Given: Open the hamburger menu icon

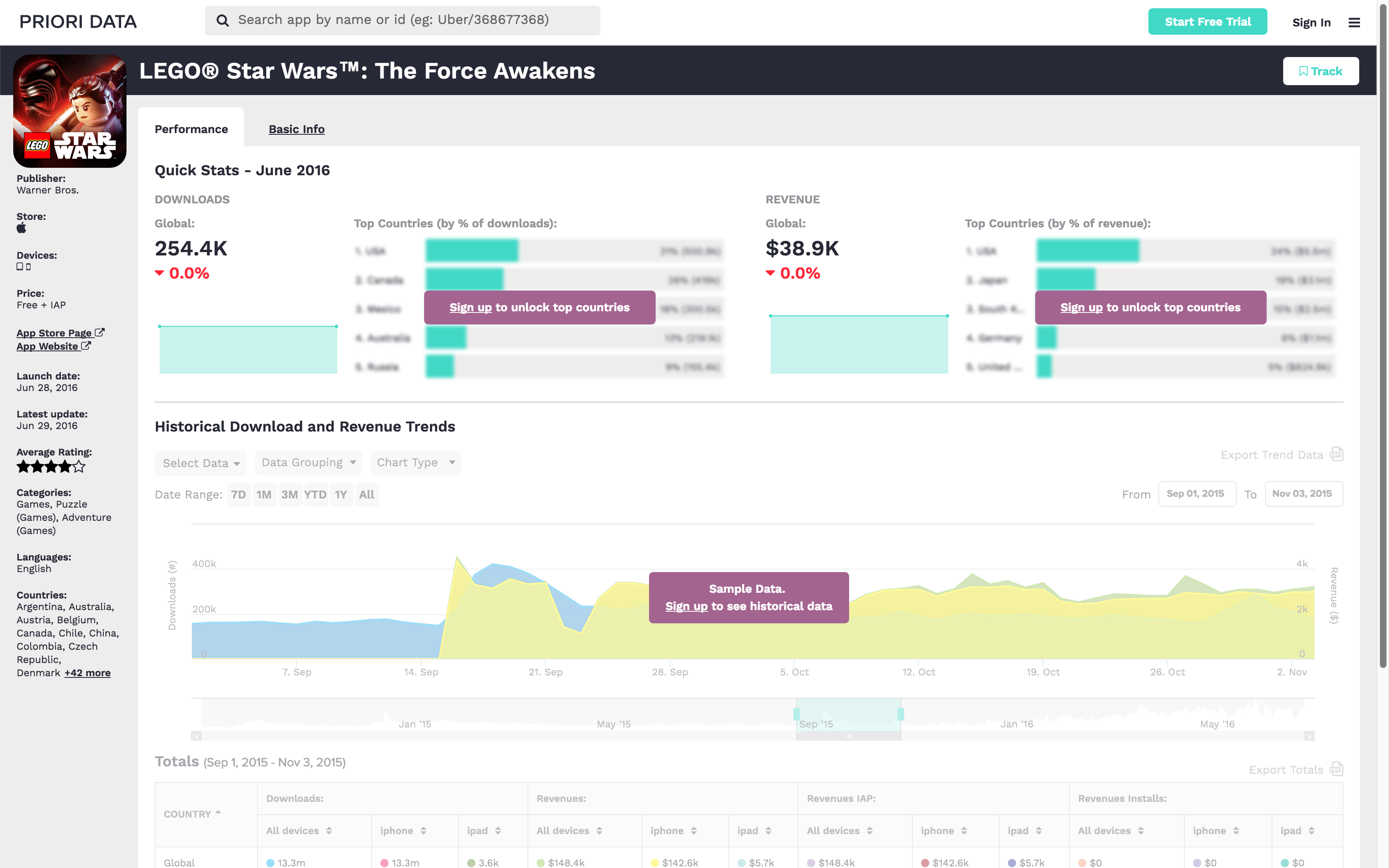Looking at the screenshot, I should click(x=1354, y=22).
